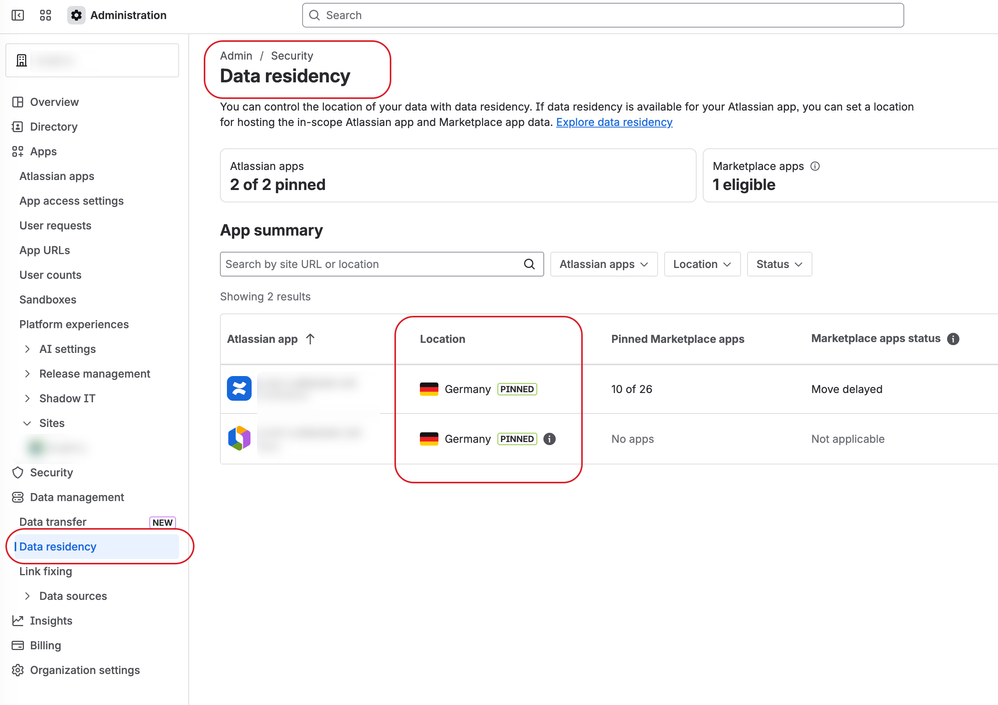998x705 pixels.
Task: Click the Administration gear icon
Action: (x=76, y=15)
